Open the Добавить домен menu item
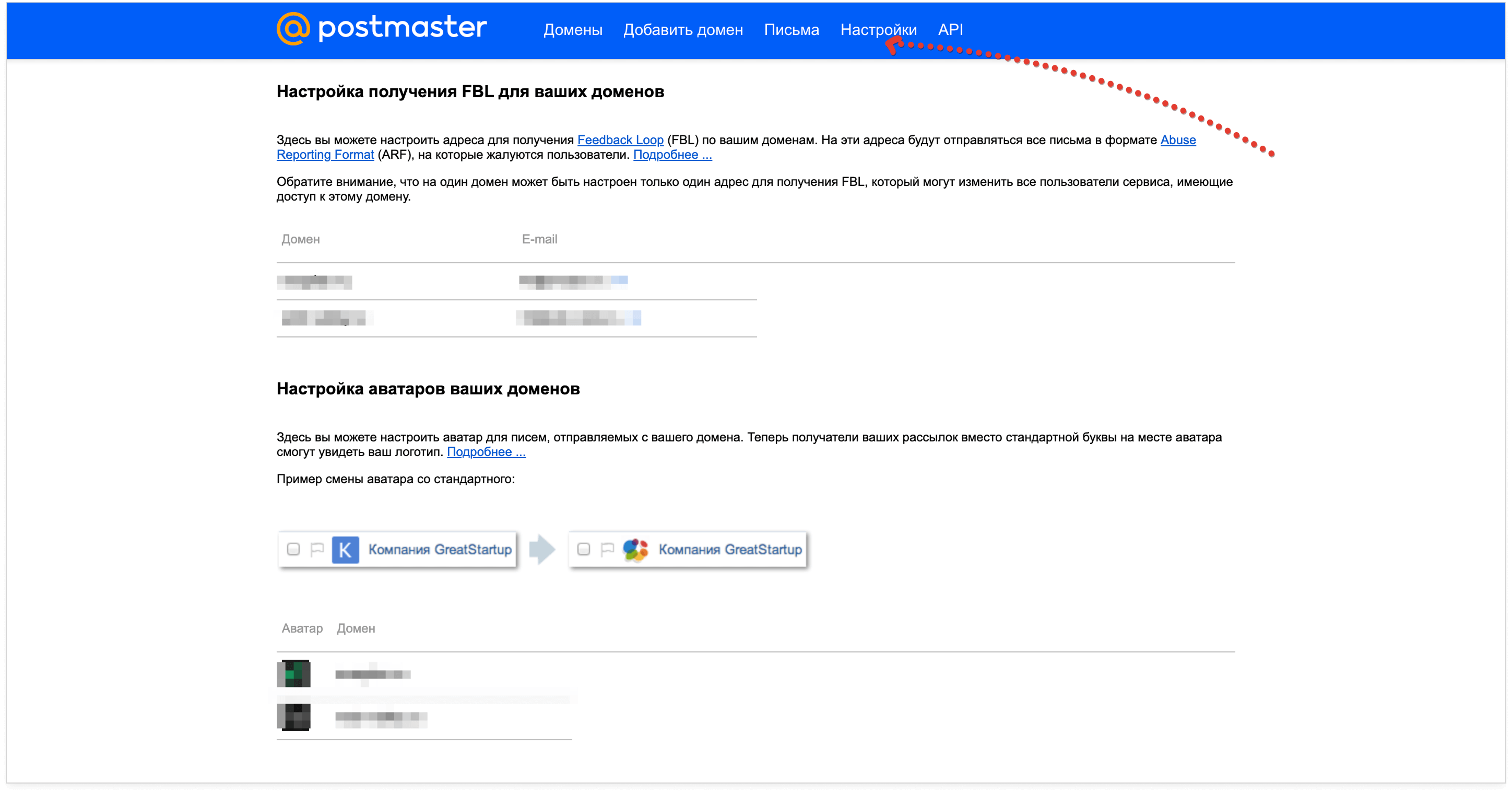 (x=682, y=30)
